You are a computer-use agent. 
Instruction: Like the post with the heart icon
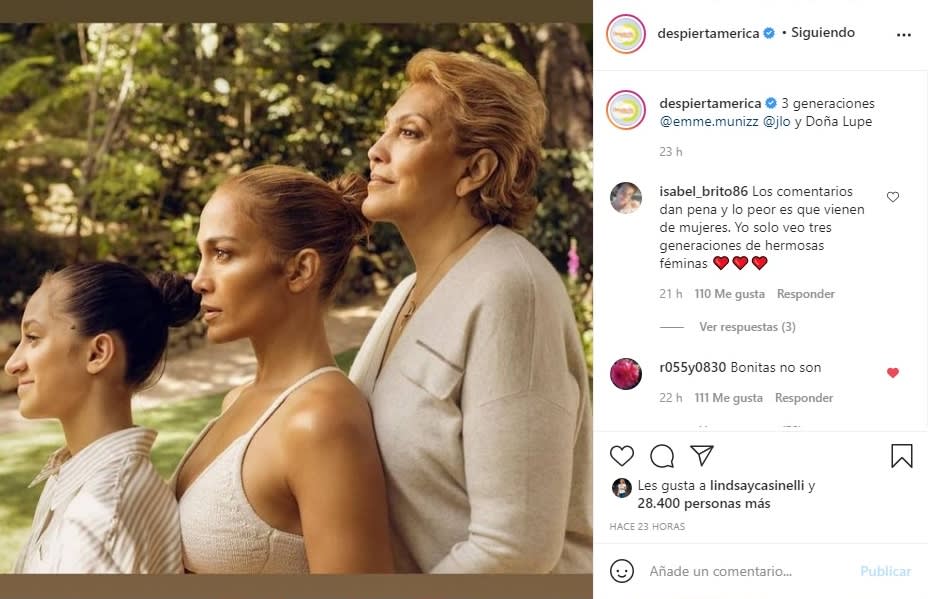coord(622,456)
